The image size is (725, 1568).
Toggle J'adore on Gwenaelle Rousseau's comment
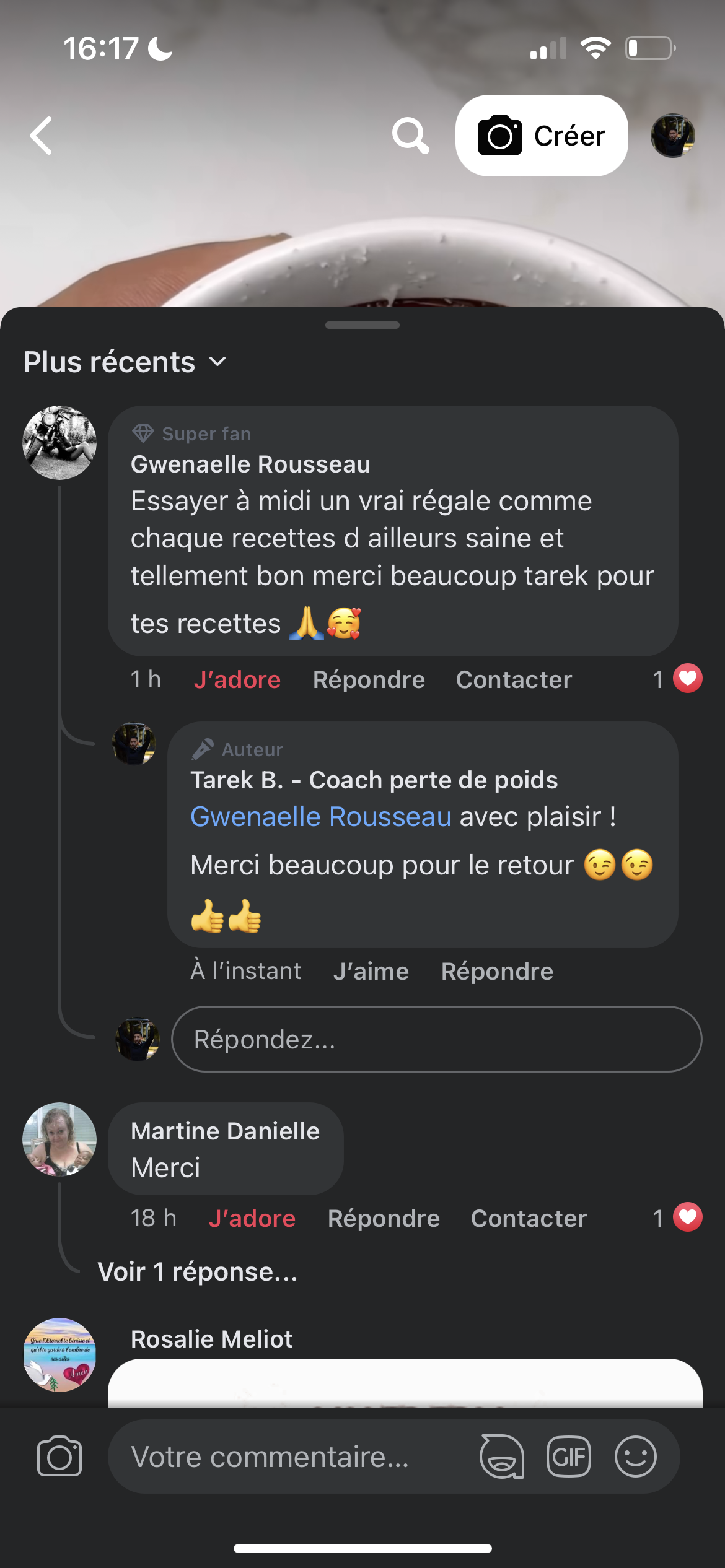click(237, 679)
